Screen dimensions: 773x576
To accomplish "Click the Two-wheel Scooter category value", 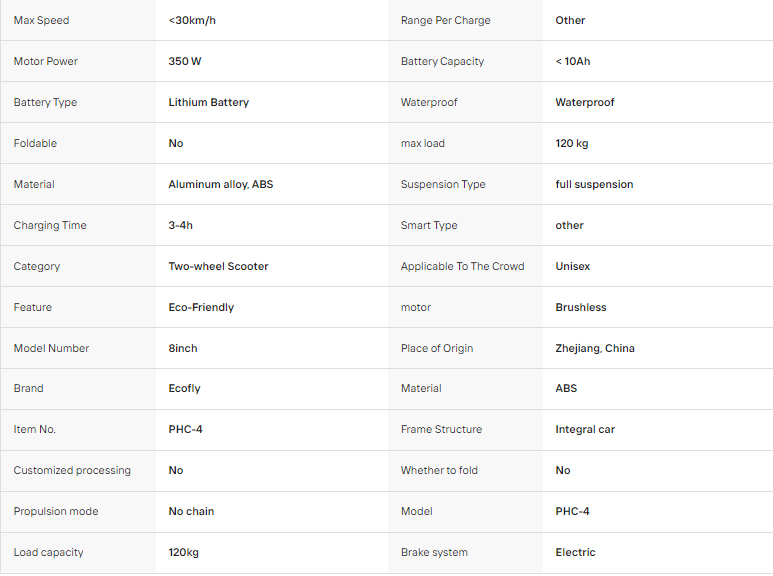I will (x=218, y=266).
